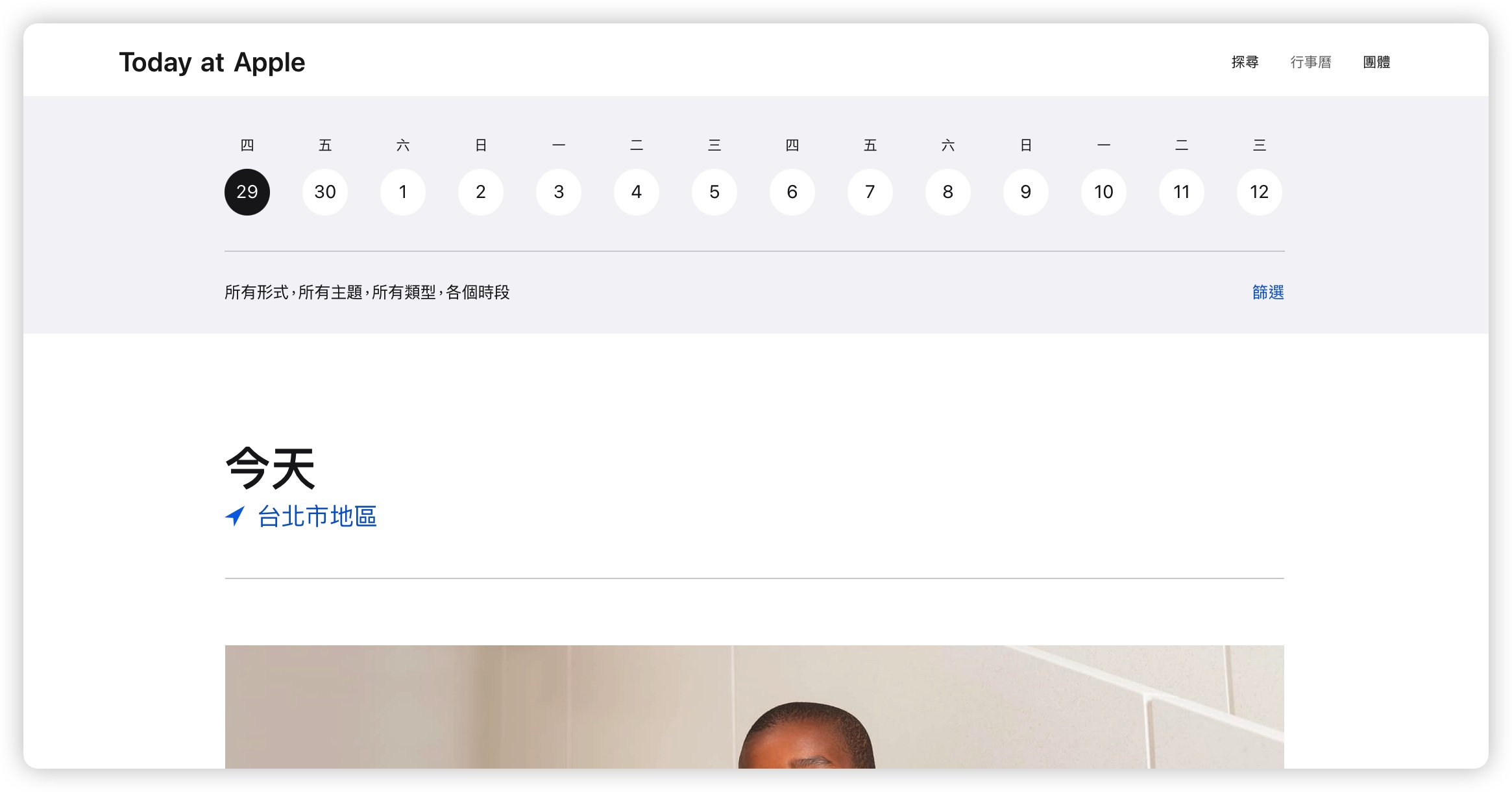Click the location arrow icon beside 台北市地區
Image resolution: width=1512 pixels, height=792 pixels.
(235, 517)
